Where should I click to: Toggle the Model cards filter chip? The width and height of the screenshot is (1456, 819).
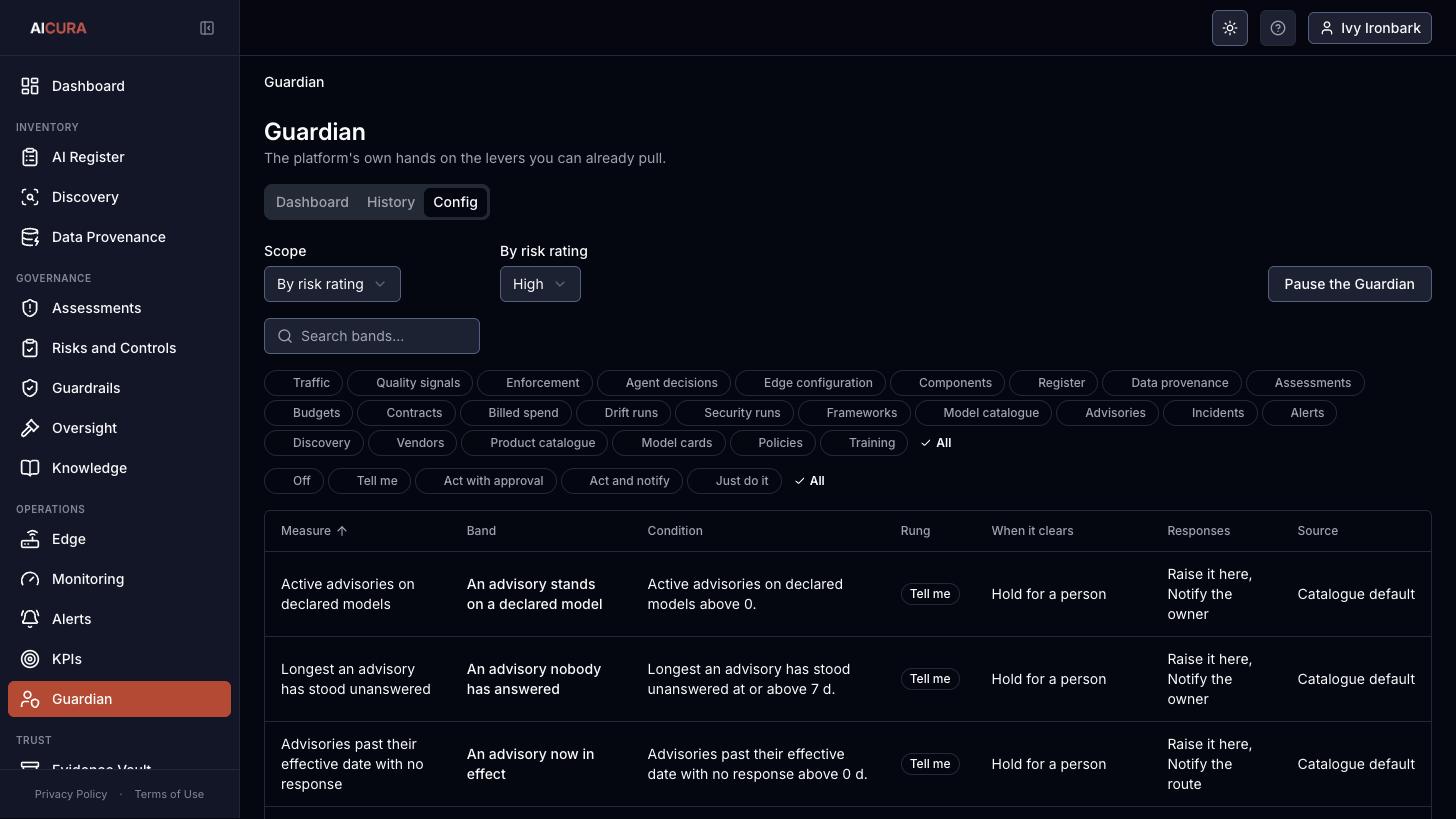pos(668,443)
